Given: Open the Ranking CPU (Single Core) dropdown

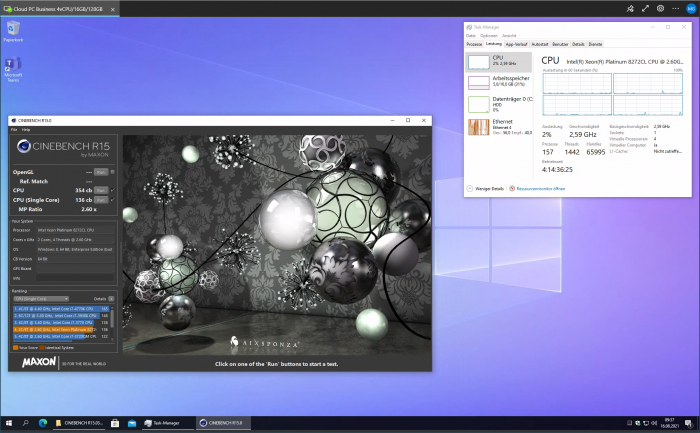Looking at the screenshot, I should point(41,299).
